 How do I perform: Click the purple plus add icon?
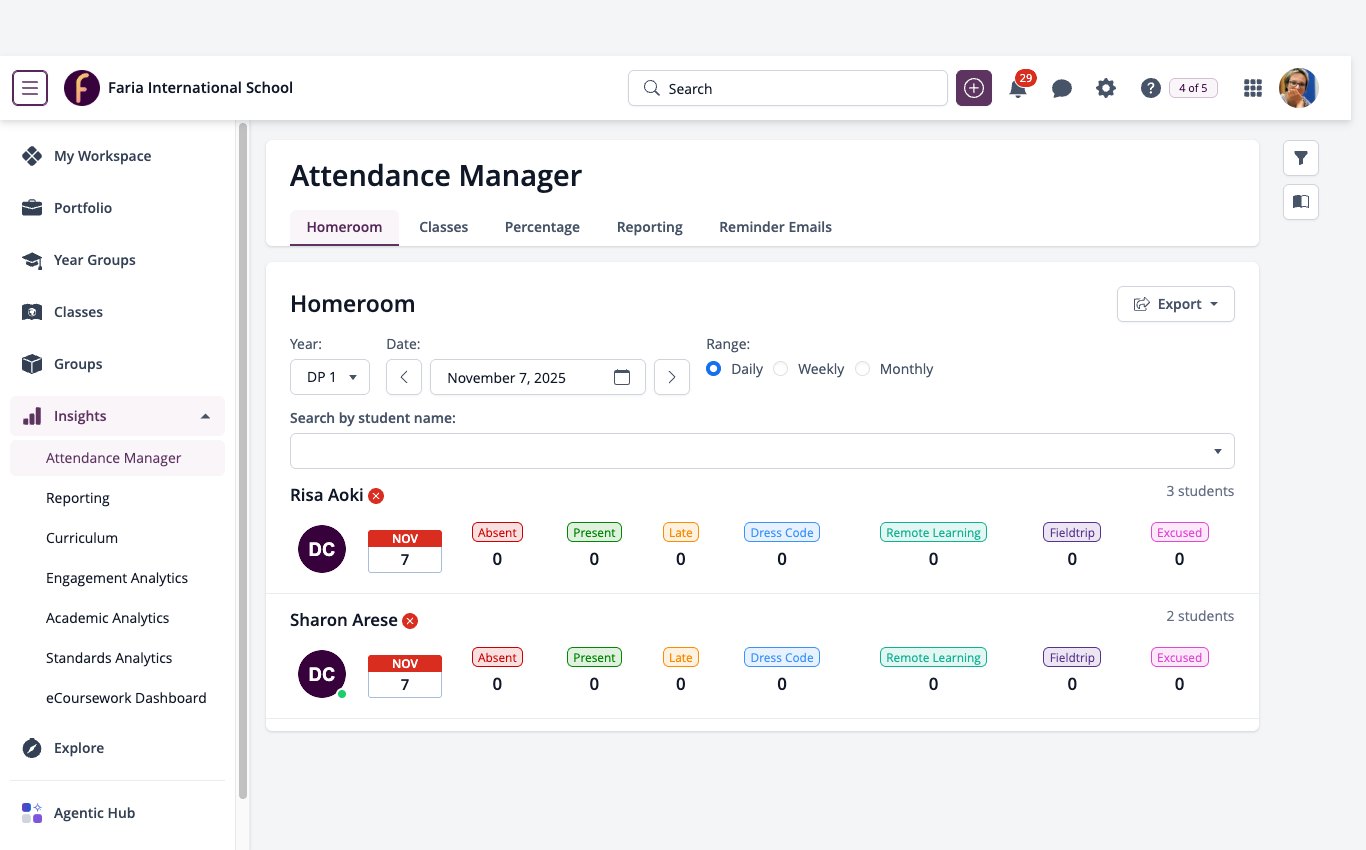tap(974, 88)
